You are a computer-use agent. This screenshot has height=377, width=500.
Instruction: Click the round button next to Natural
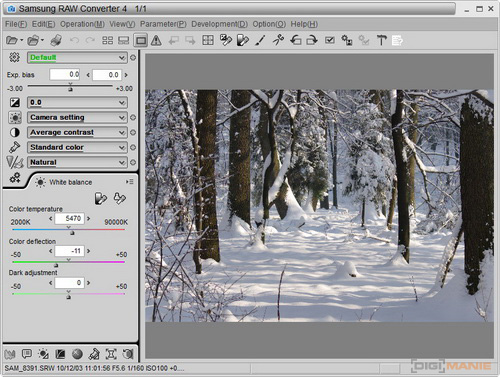(x=133, y=162)
